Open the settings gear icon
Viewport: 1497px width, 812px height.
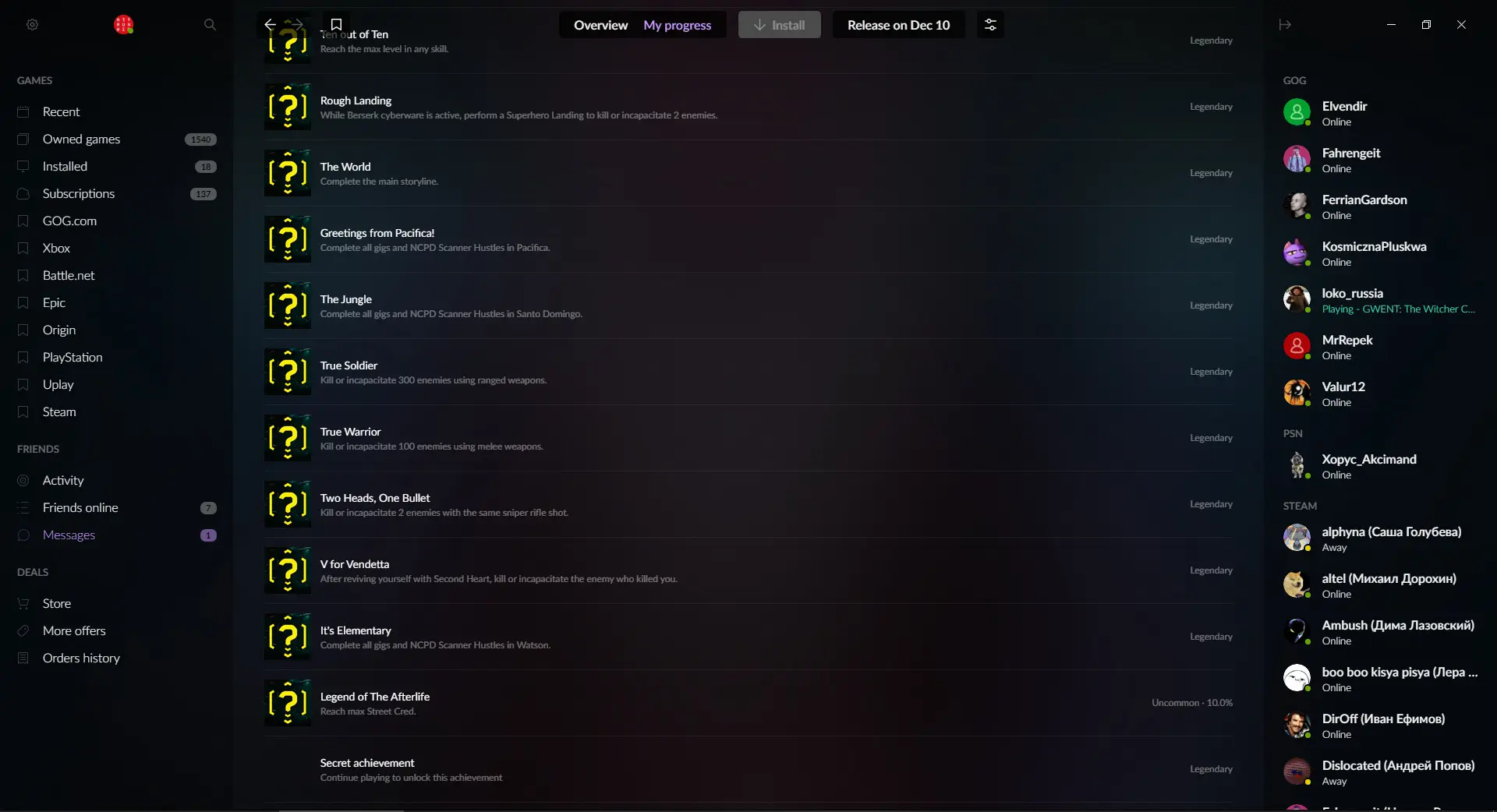(32, 25)
